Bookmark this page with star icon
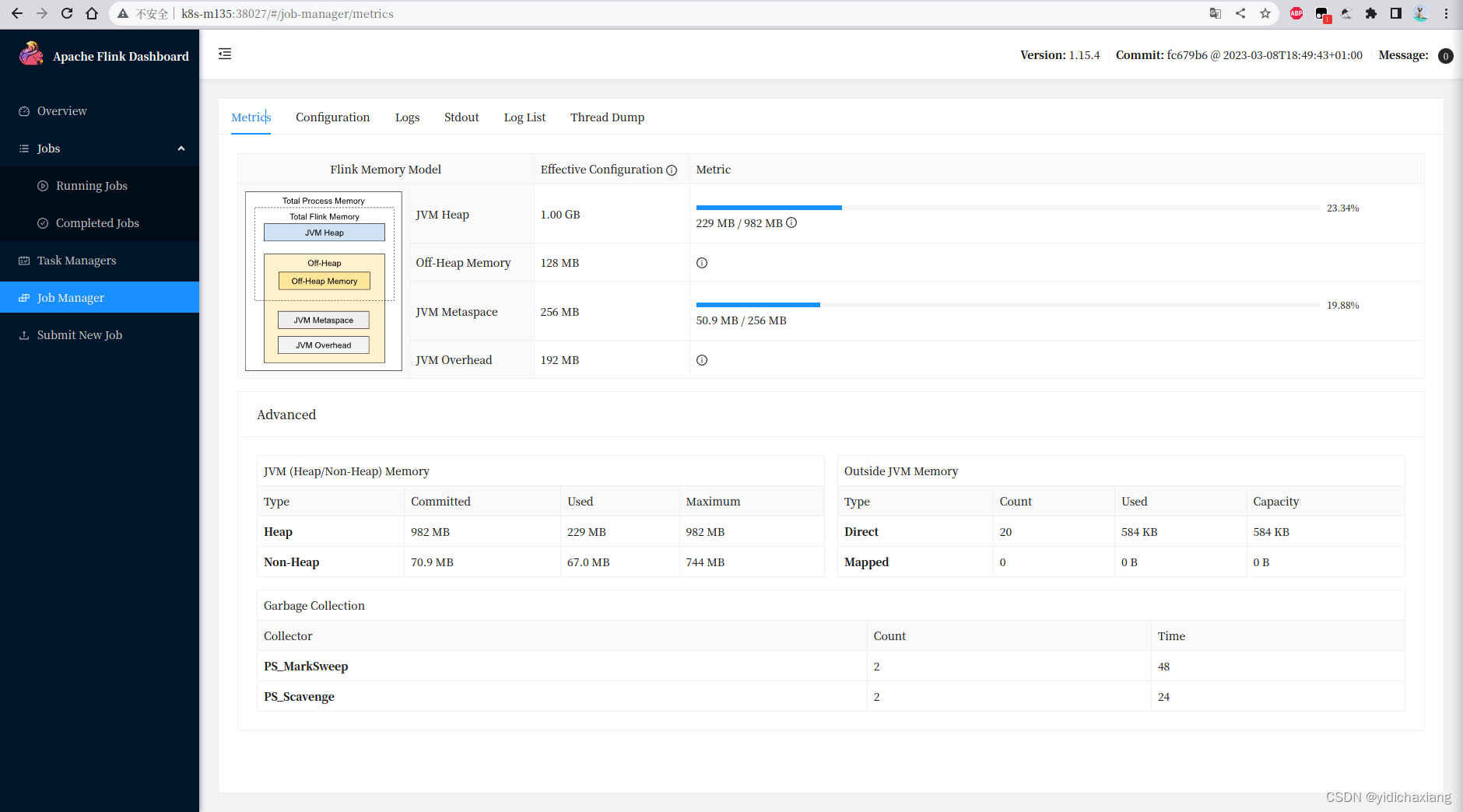This screenshot has width=1463, height=812. tap(1265, 13)
